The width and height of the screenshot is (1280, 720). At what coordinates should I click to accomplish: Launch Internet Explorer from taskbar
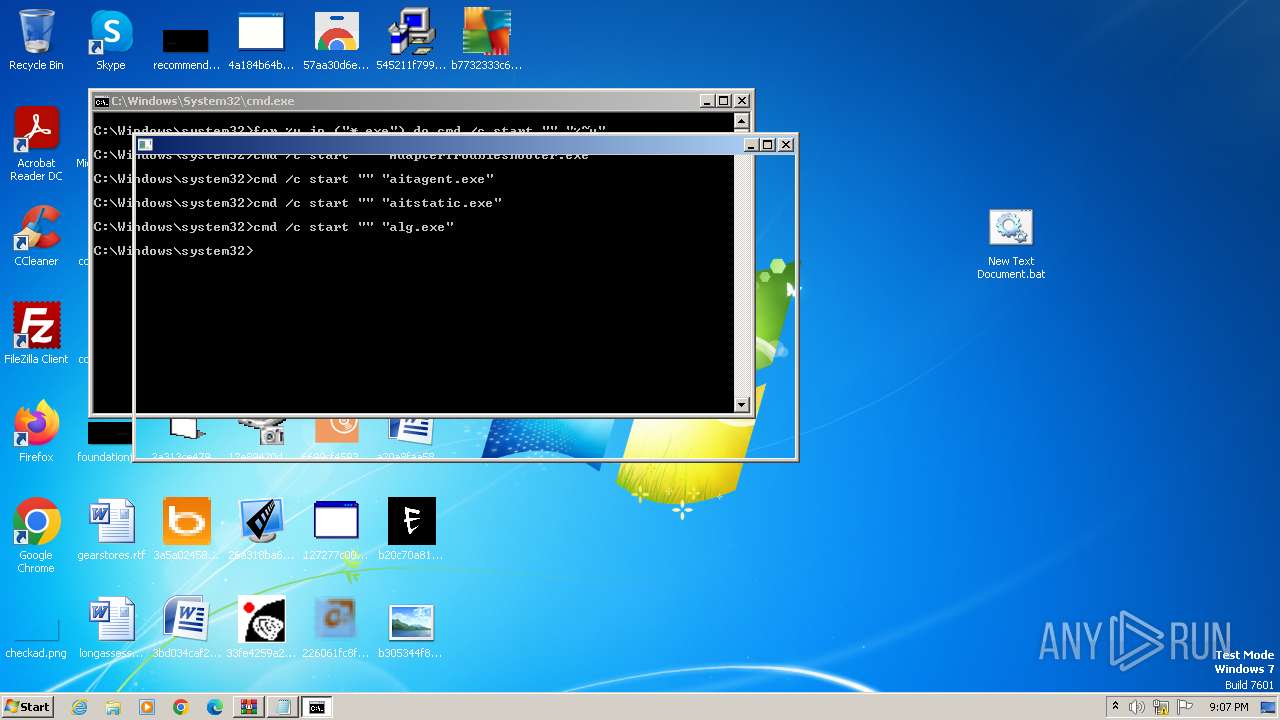click(80, 707)
